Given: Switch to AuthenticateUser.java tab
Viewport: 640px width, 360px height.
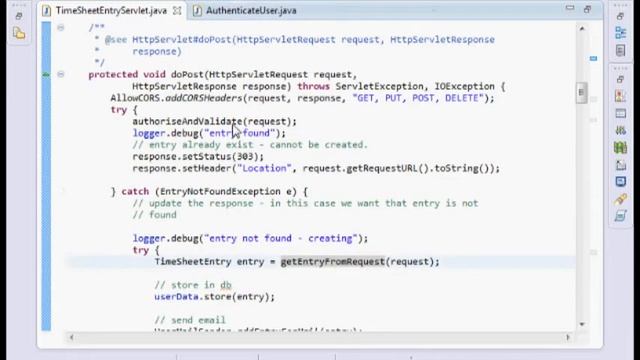Looking at the screenshot, I should click(x=251, y=11).
